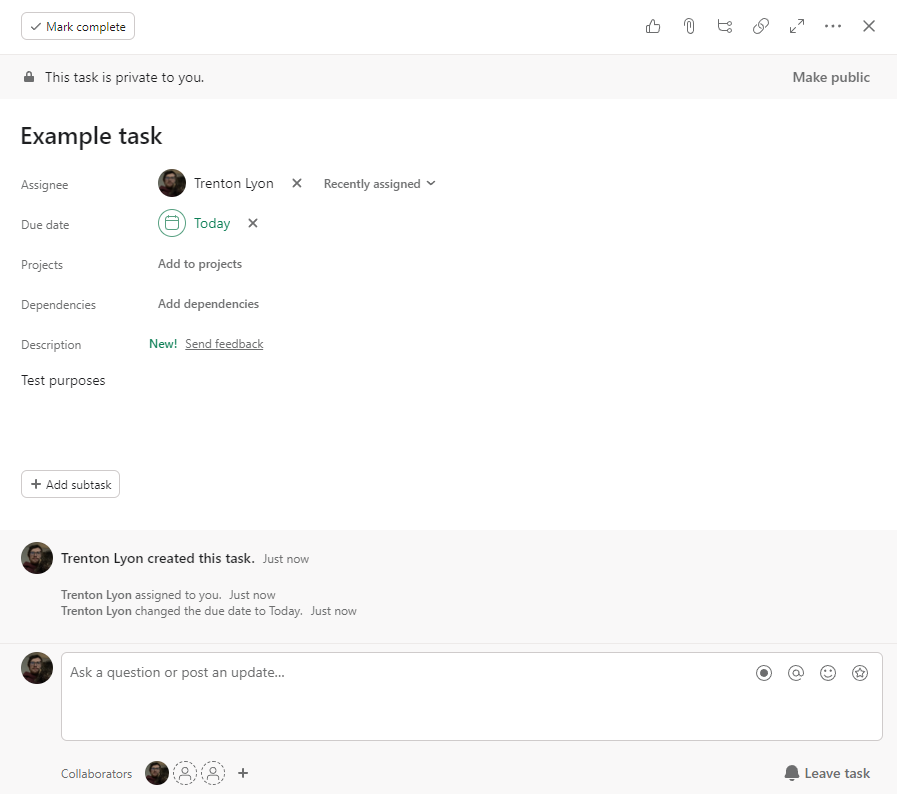Attach a file using the paperclip icon
This screenshot has width=897, height=794.
(689, 26)
